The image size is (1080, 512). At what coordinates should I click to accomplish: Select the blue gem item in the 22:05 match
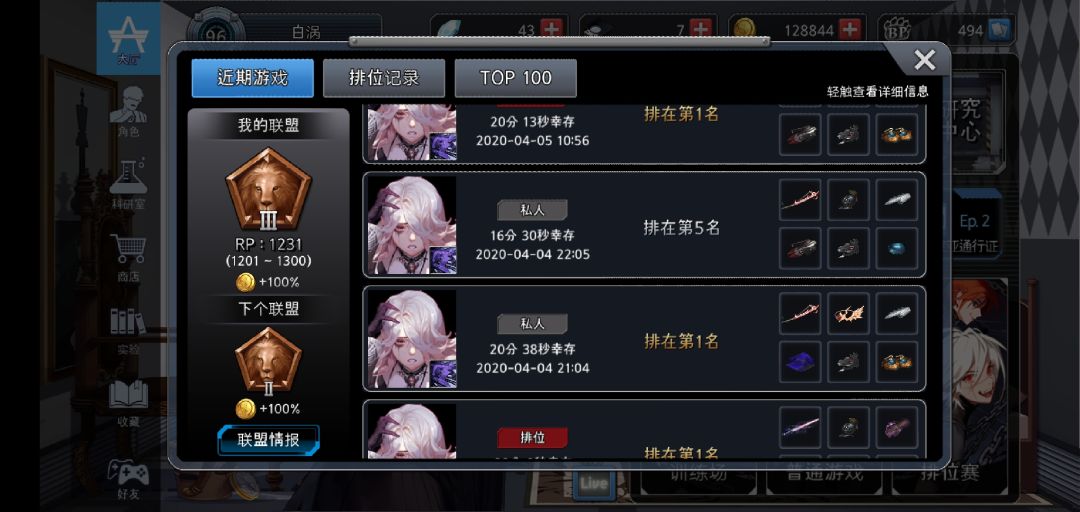point(896,248)
